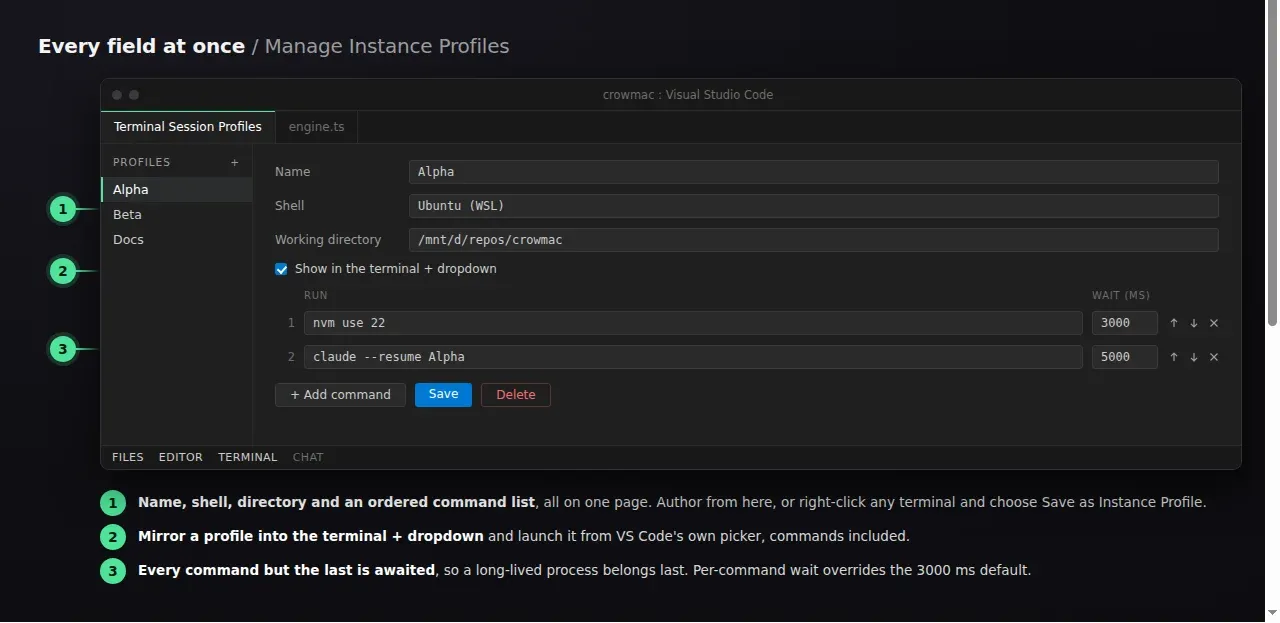
Task: Click the 'Manage Instance Profiles' heading text
Action: coord(387,46)
